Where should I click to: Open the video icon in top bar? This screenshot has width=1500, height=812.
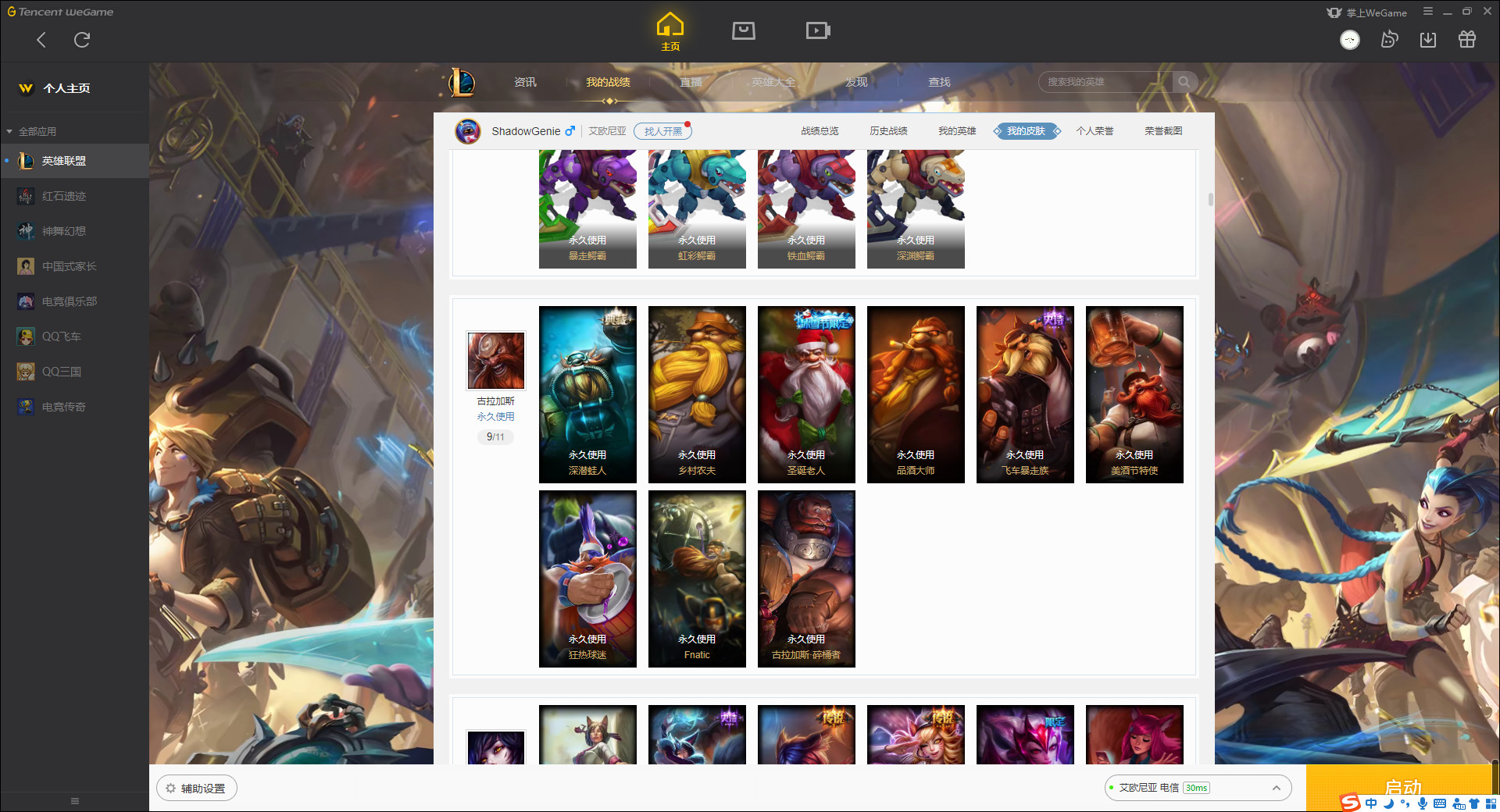818,30
